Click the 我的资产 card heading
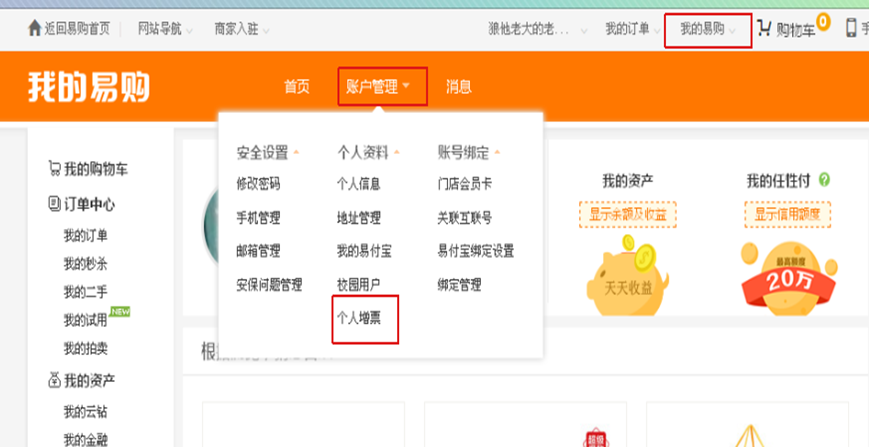Screen dimensions: 869x447 [628, 181]
